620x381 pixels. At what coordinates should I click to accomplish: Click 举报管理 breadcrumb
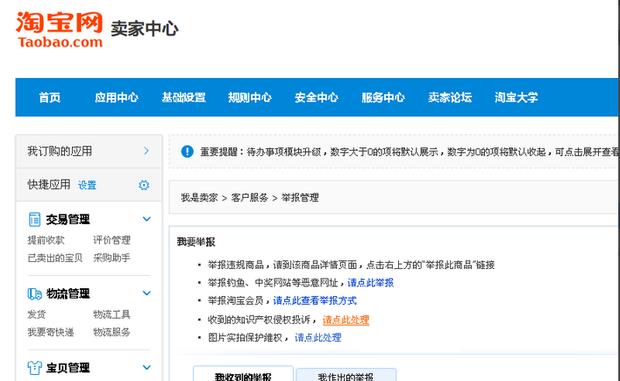click(x=300, y=198)
